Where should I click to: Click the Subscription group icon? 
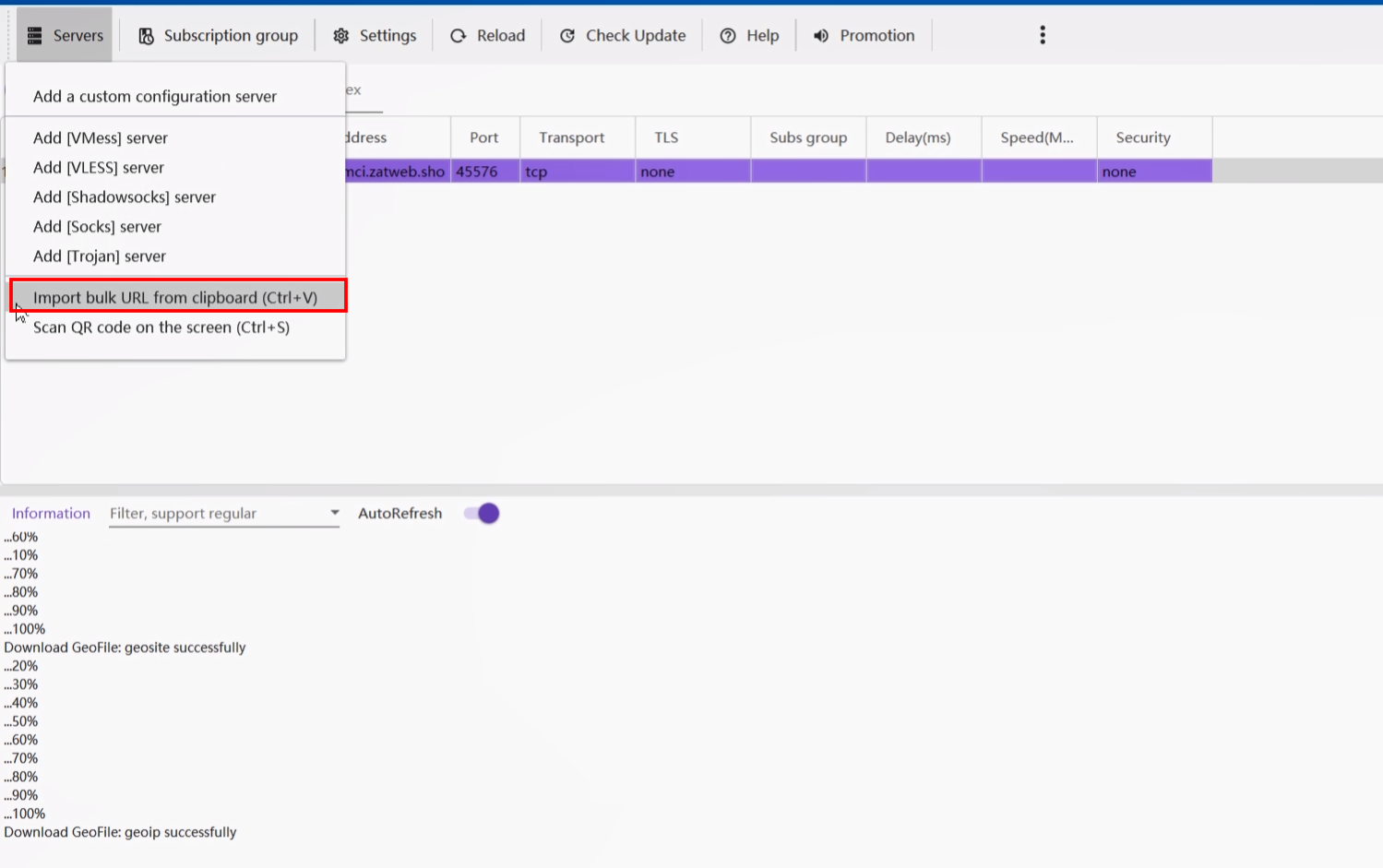(x=146, y=36)
